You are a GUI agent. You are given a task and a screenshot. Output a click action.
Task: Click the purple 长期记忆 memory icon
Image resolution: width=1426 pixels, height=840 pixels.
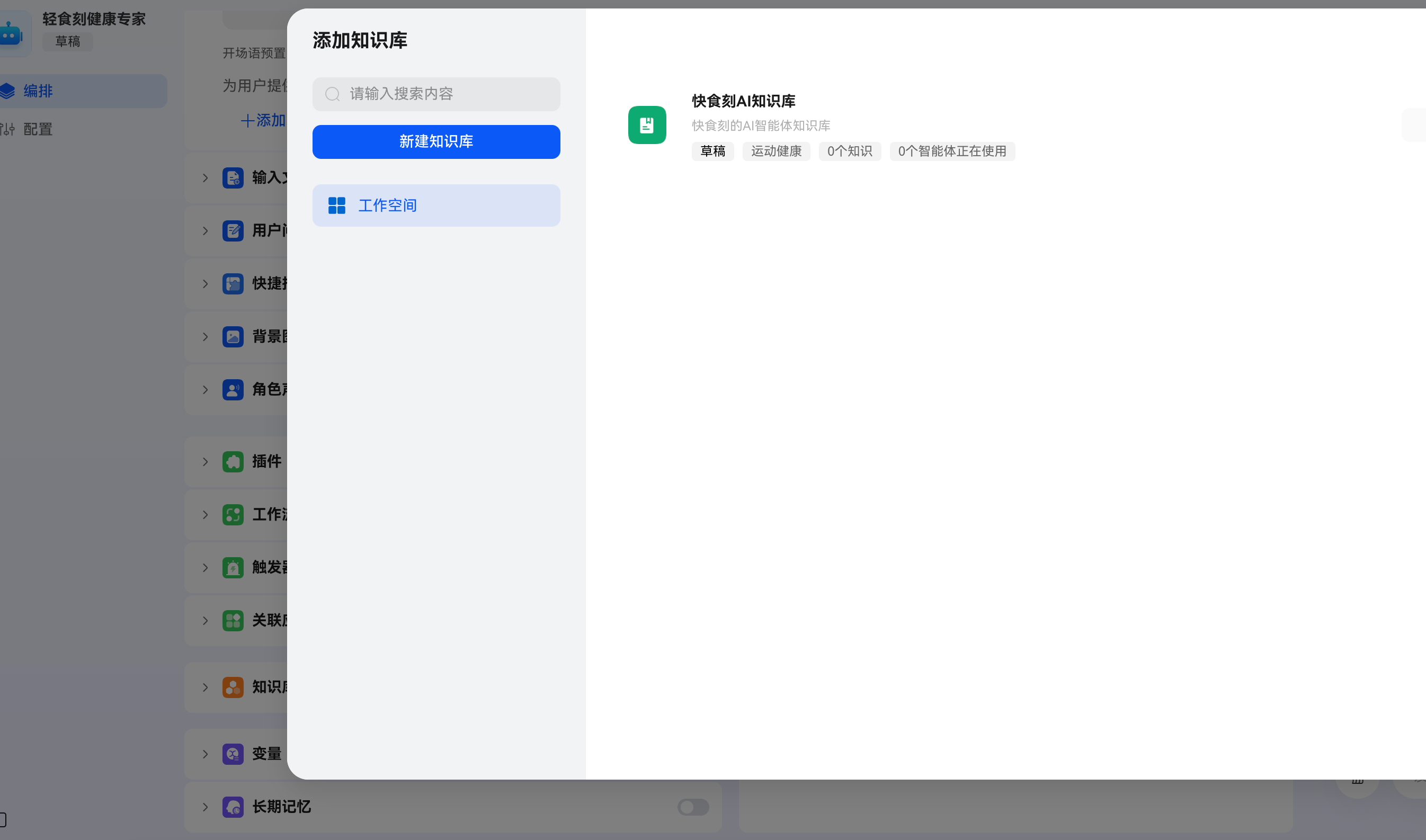tap(233, 807)
